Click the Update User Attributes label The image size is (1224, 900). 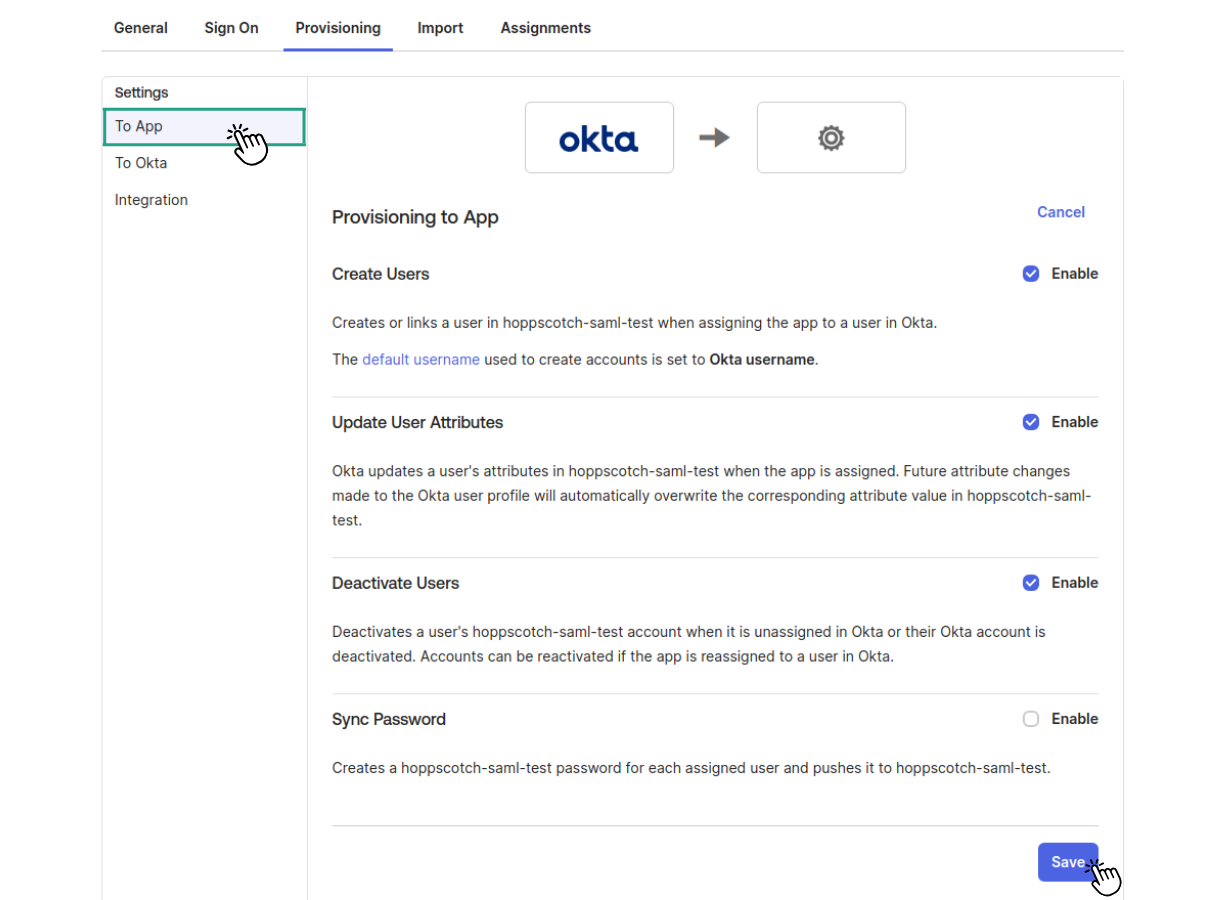click(418, 422)
